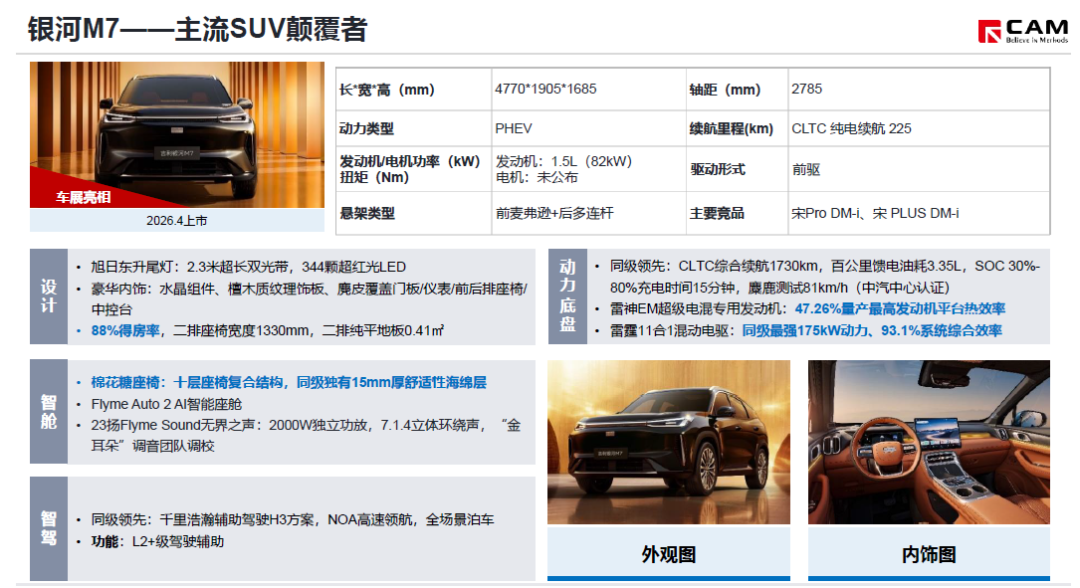Select the PHEV value cell

pyautogui.click(x=588, y=129)
